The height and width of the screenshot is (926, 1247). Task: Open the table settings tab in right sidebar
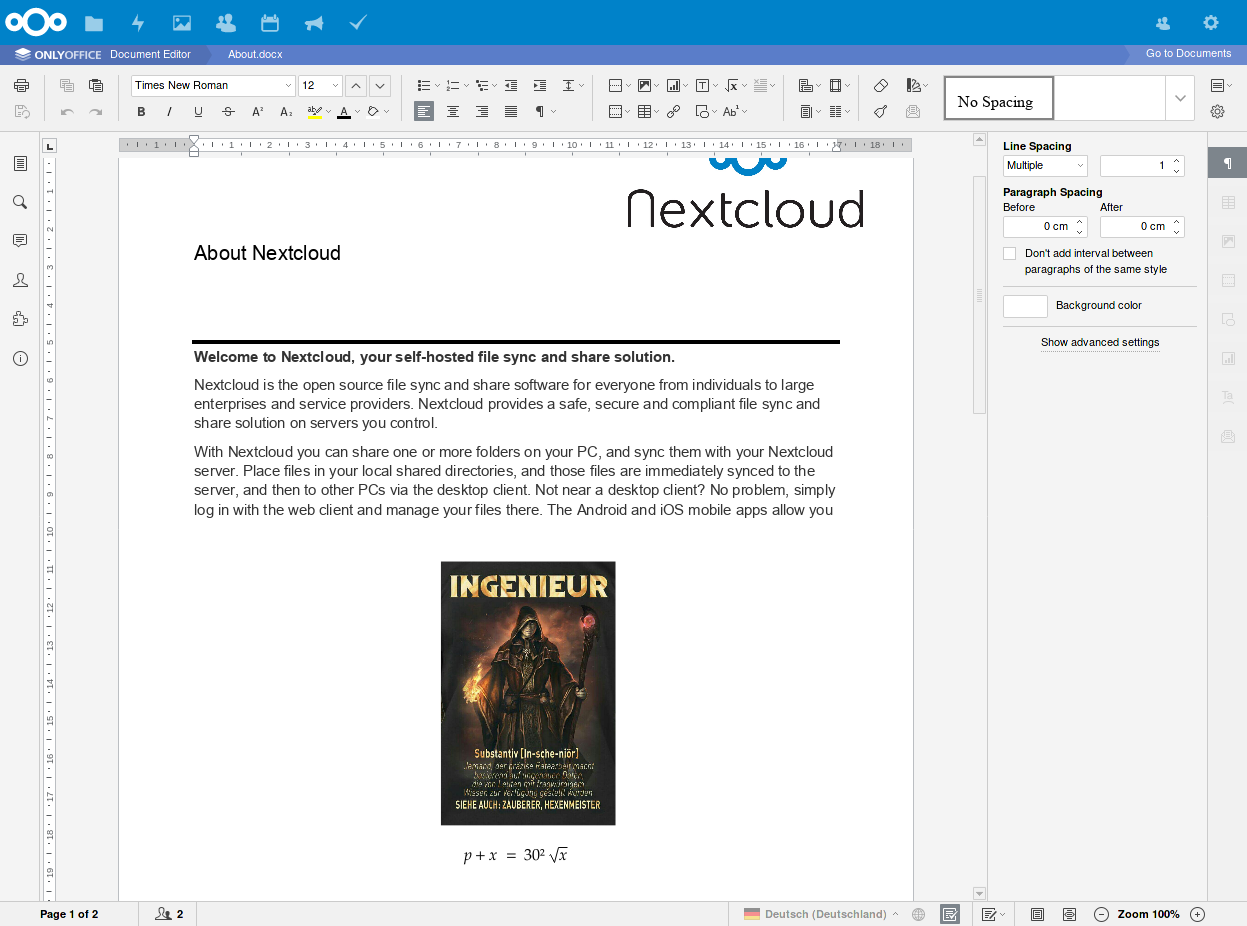pos(1228,203)
